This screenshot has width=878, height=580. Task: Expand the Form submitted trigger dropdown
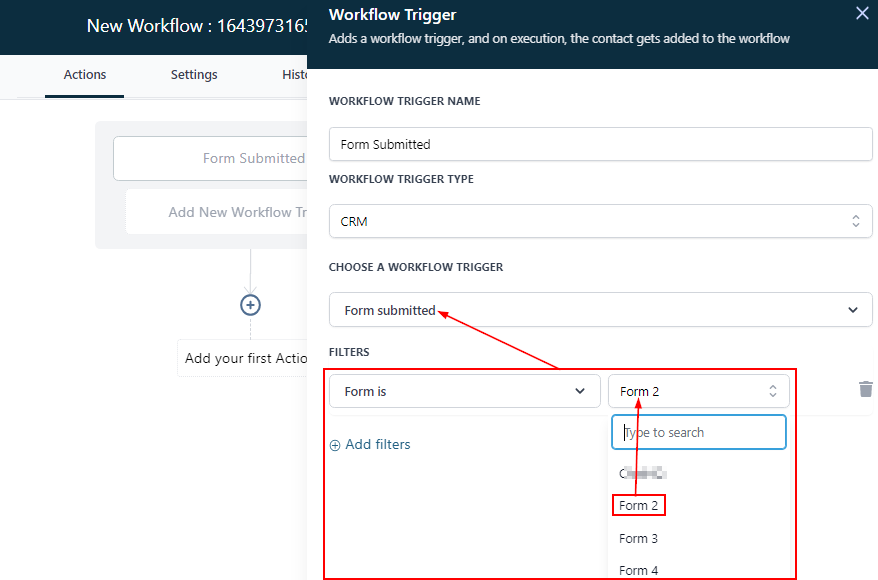[x=600, y=310]
